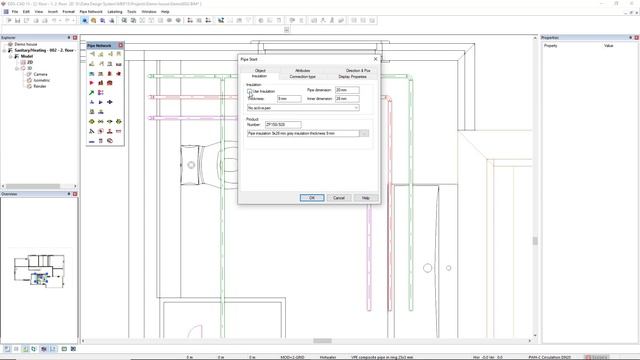640x360 pixels.
Task: Click the dialog's Help button
Action: [x=366, y=198]
